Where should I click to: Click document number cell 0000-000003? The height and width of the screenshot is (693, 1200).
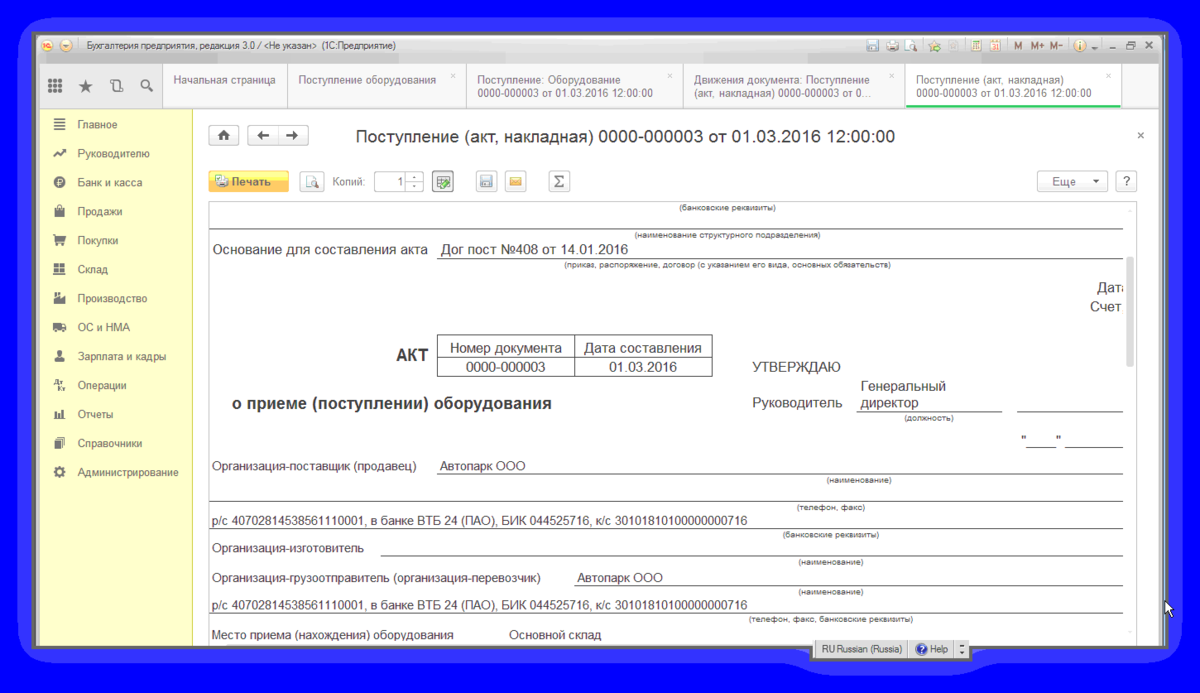[506, 367]
